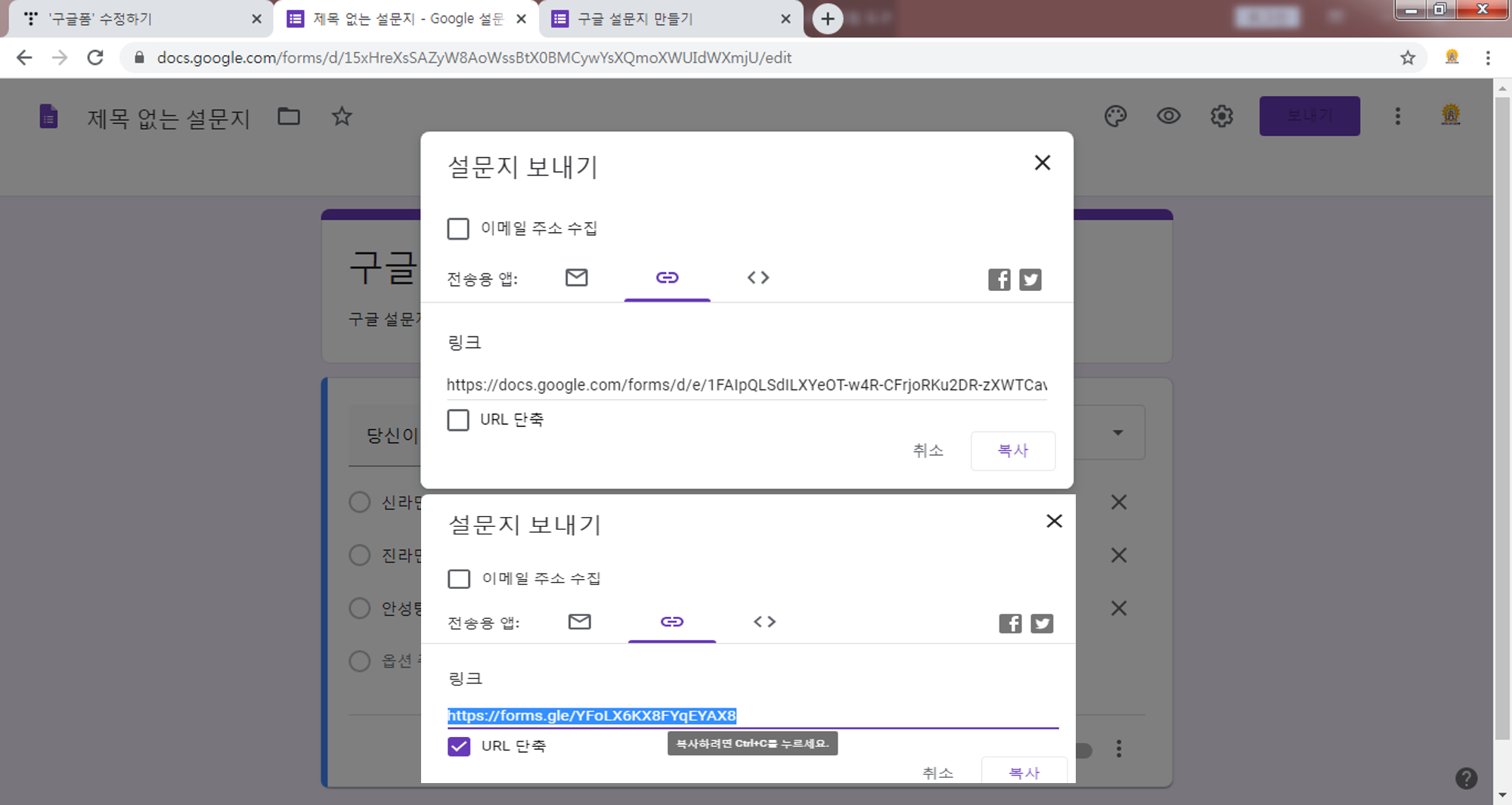Remove the 신라면 option with its X
The image size is (1512, 805).
tap(1119, 503)
